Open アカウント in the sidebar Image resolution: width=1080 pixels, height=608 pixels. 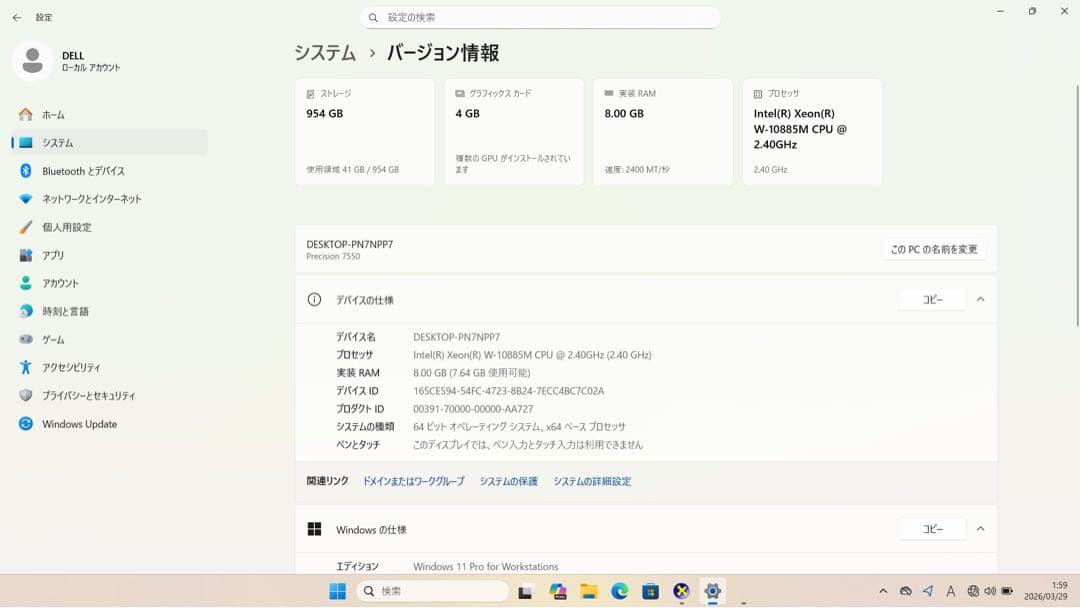[109, 283]
